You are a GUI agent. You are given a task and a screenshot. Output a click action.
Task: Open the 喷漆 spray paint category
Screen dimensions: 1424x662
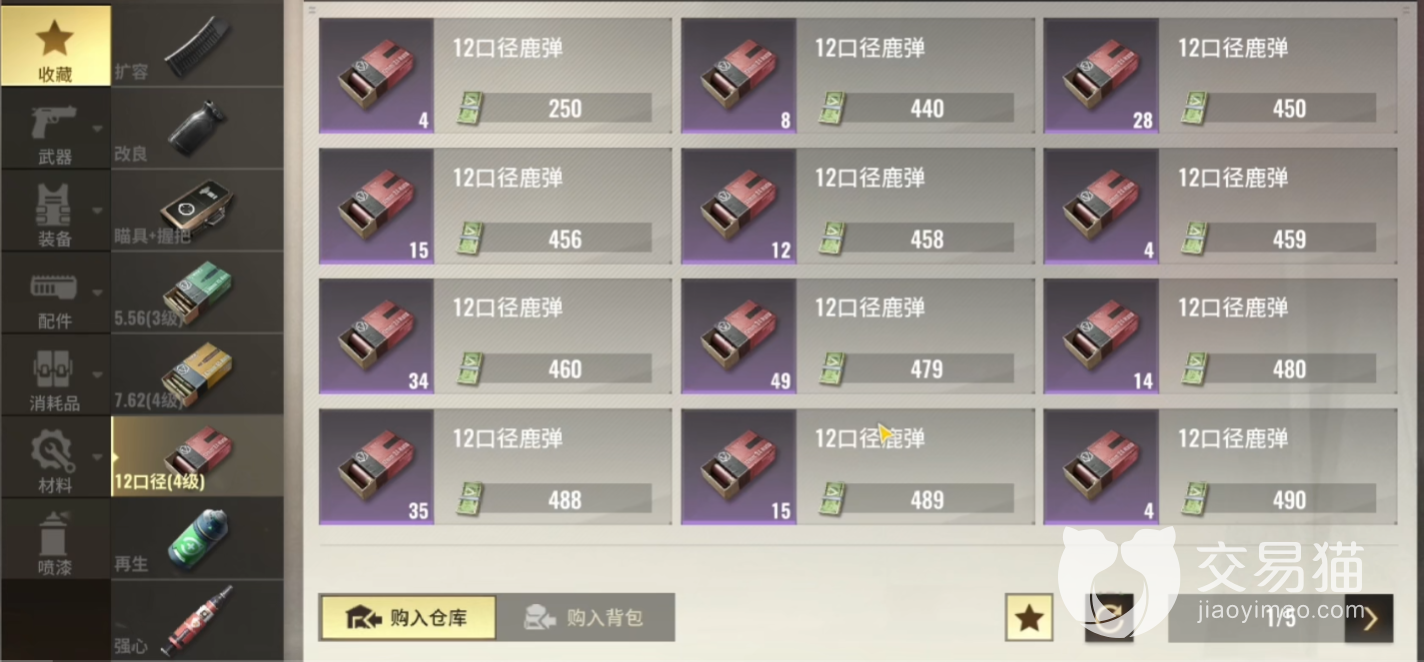click(x=55, y=539)
